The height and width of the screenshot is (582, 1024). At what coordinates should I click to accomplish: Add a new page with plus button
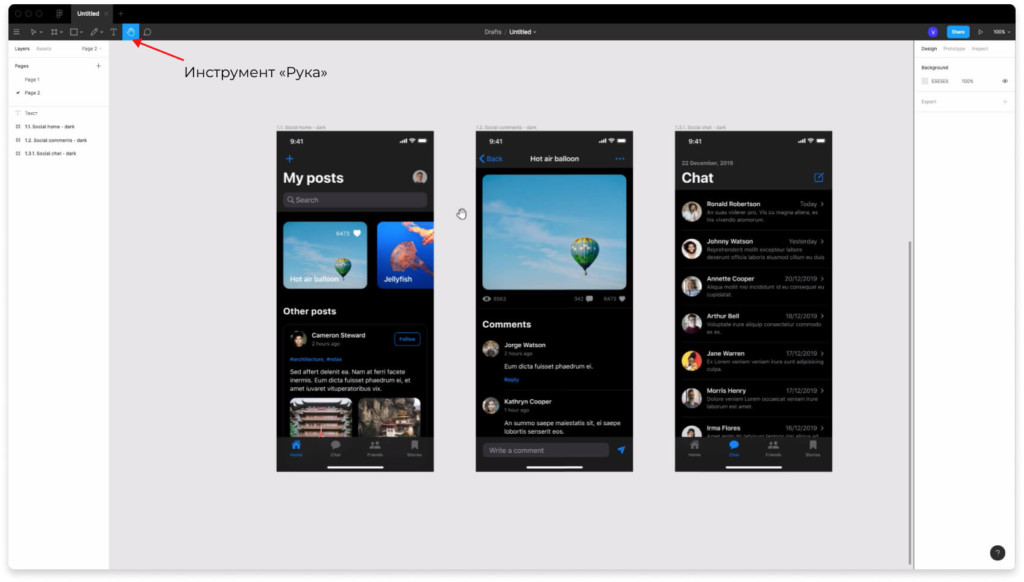click(x=98, y=66)
